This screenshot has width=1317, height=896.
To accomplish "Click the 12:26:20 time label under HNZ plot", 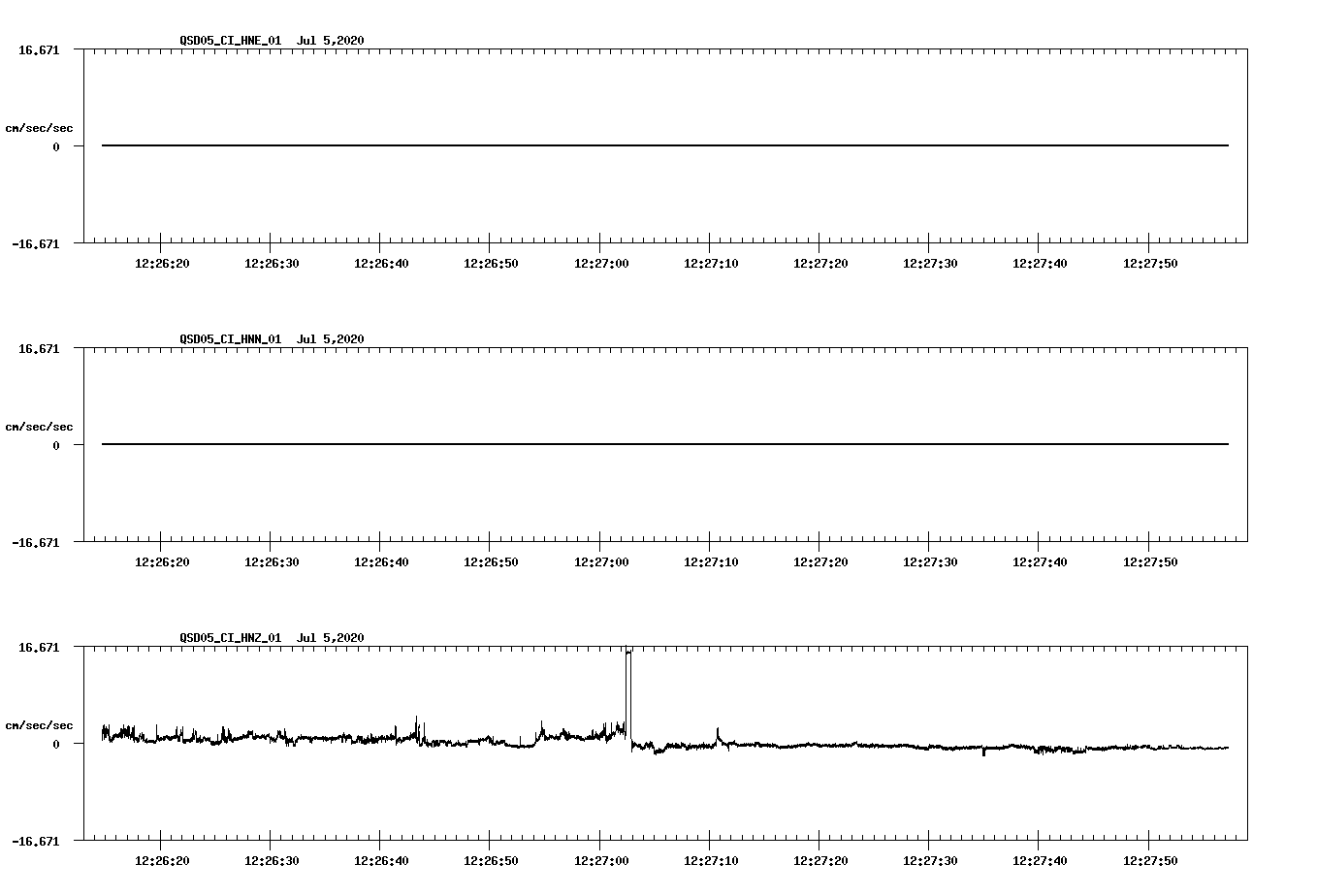I will click(162, 861).
